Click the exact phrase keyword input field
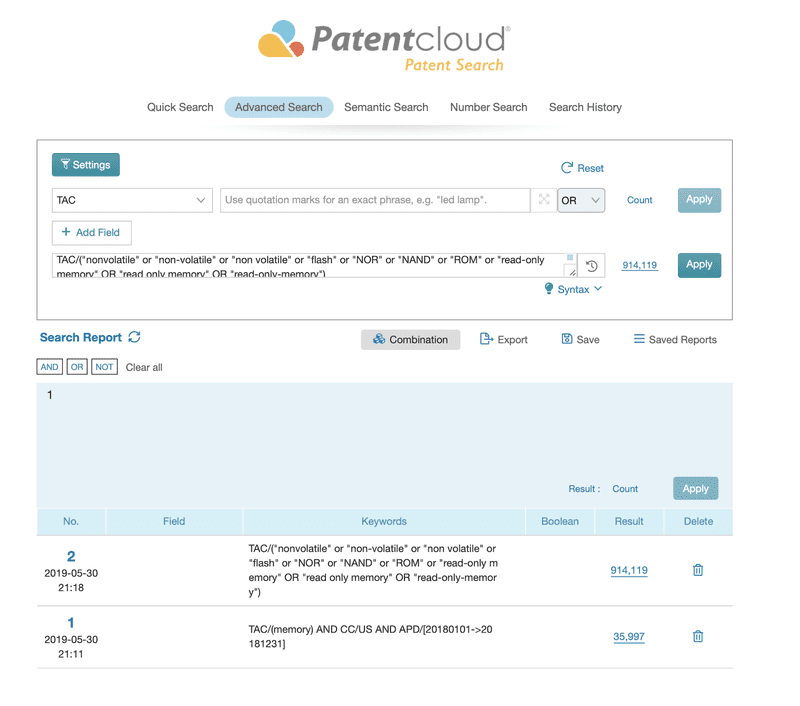Viewport: 800px width, 706px height. point(375,200)
